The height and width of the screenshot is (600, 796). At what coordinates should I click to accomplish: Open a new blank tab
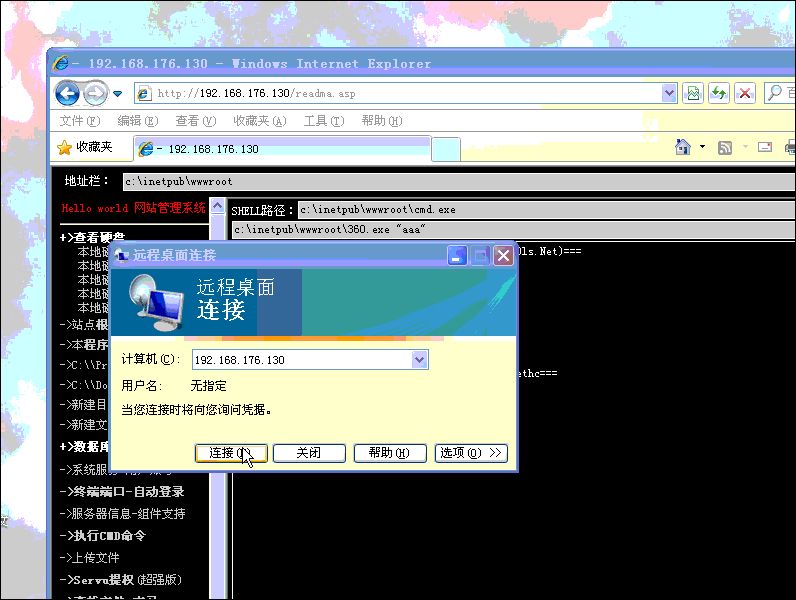click(x=446, y=150)
